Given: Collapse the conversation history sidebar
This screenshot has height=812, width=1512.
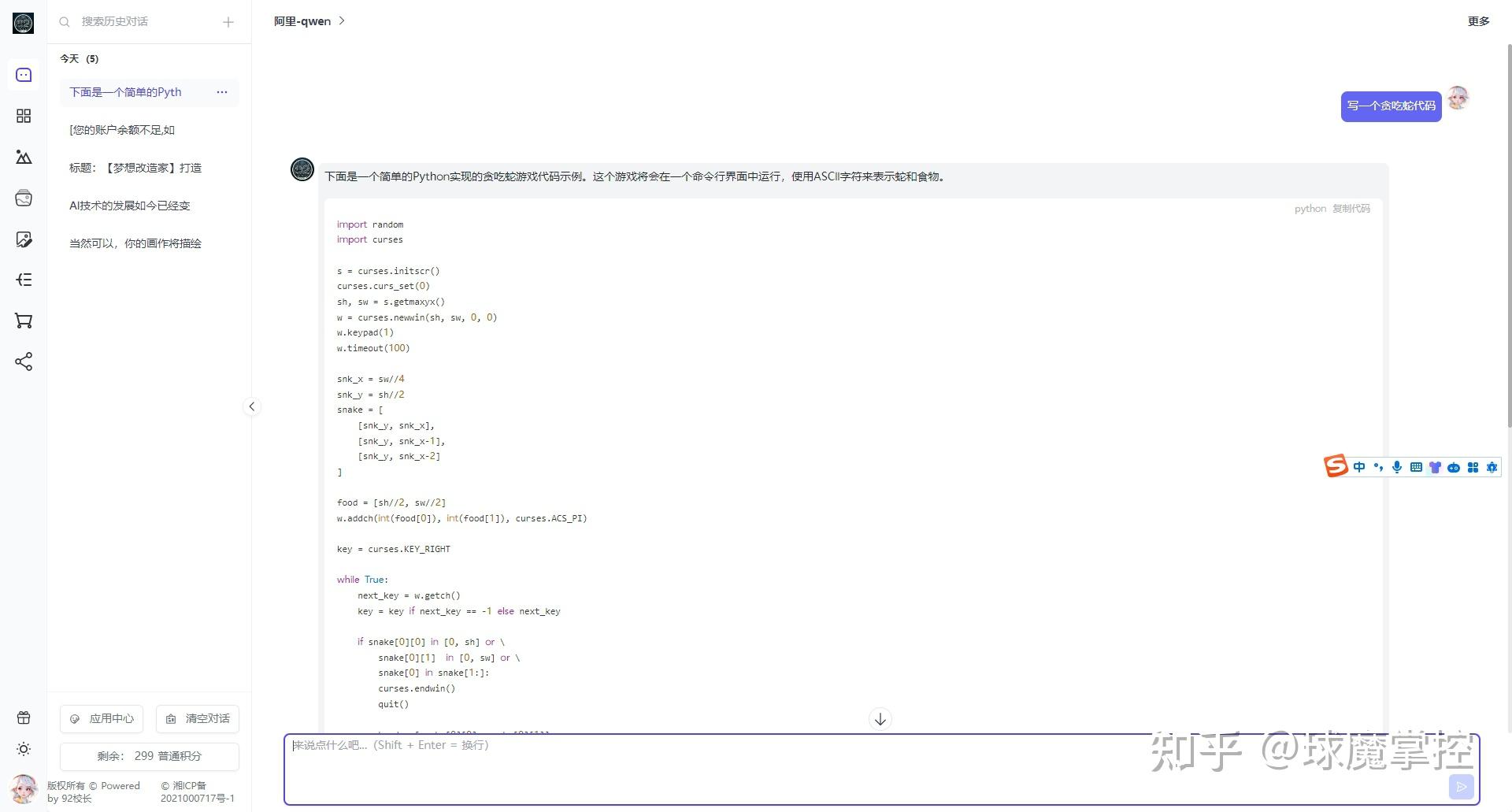Looking at the screenshot, I should click(x=251, y=406).
